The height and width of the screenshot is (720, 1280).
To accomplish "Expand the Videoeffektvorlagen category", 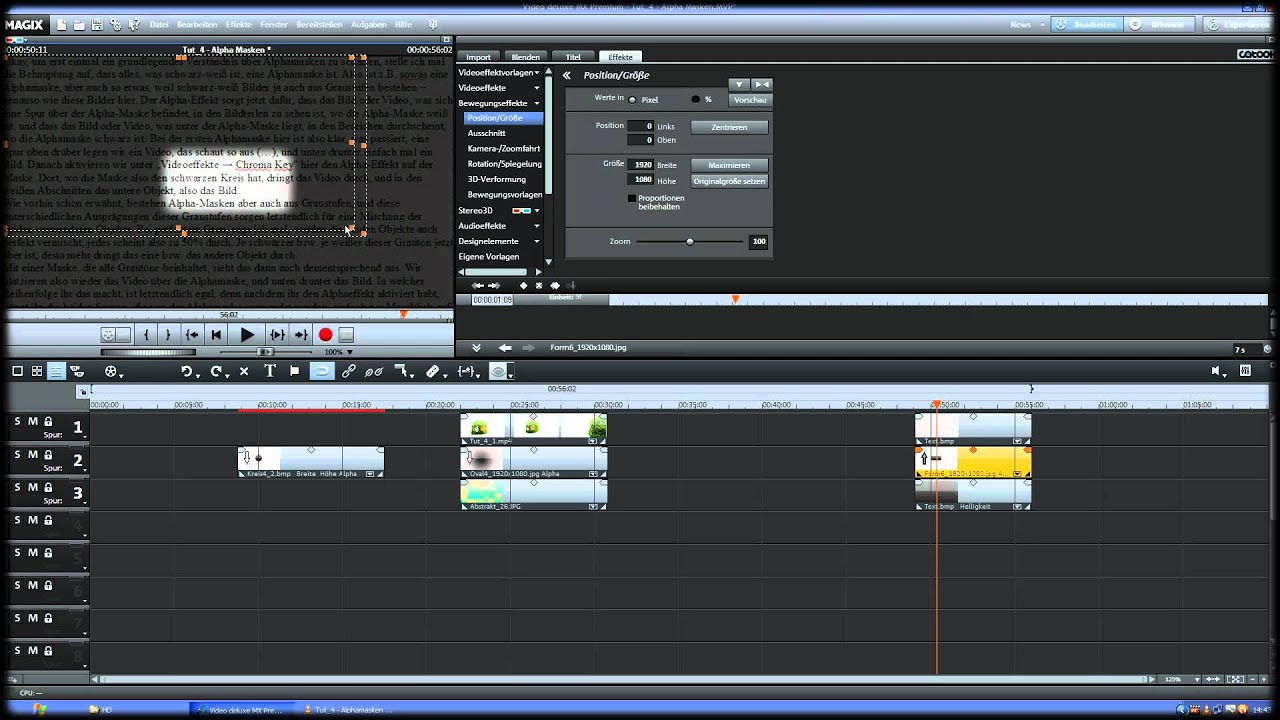I will point(536,72).
